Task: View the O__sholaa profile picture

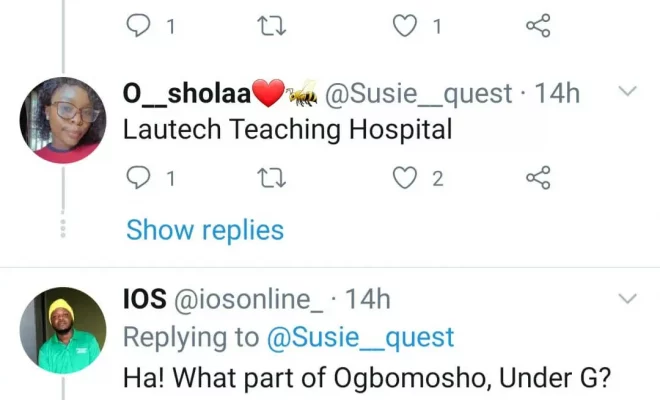Action: (x=63, y=120)
